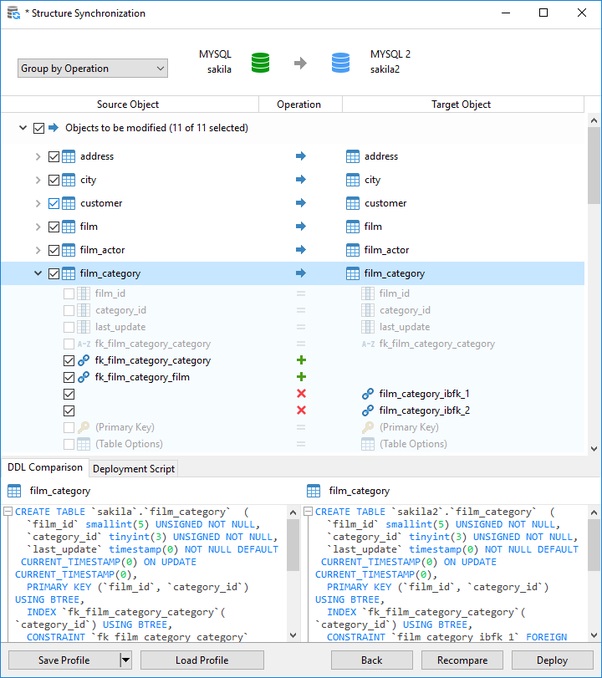
Task: Uncheck the city table checkbox
Action: tap(54, 179)
